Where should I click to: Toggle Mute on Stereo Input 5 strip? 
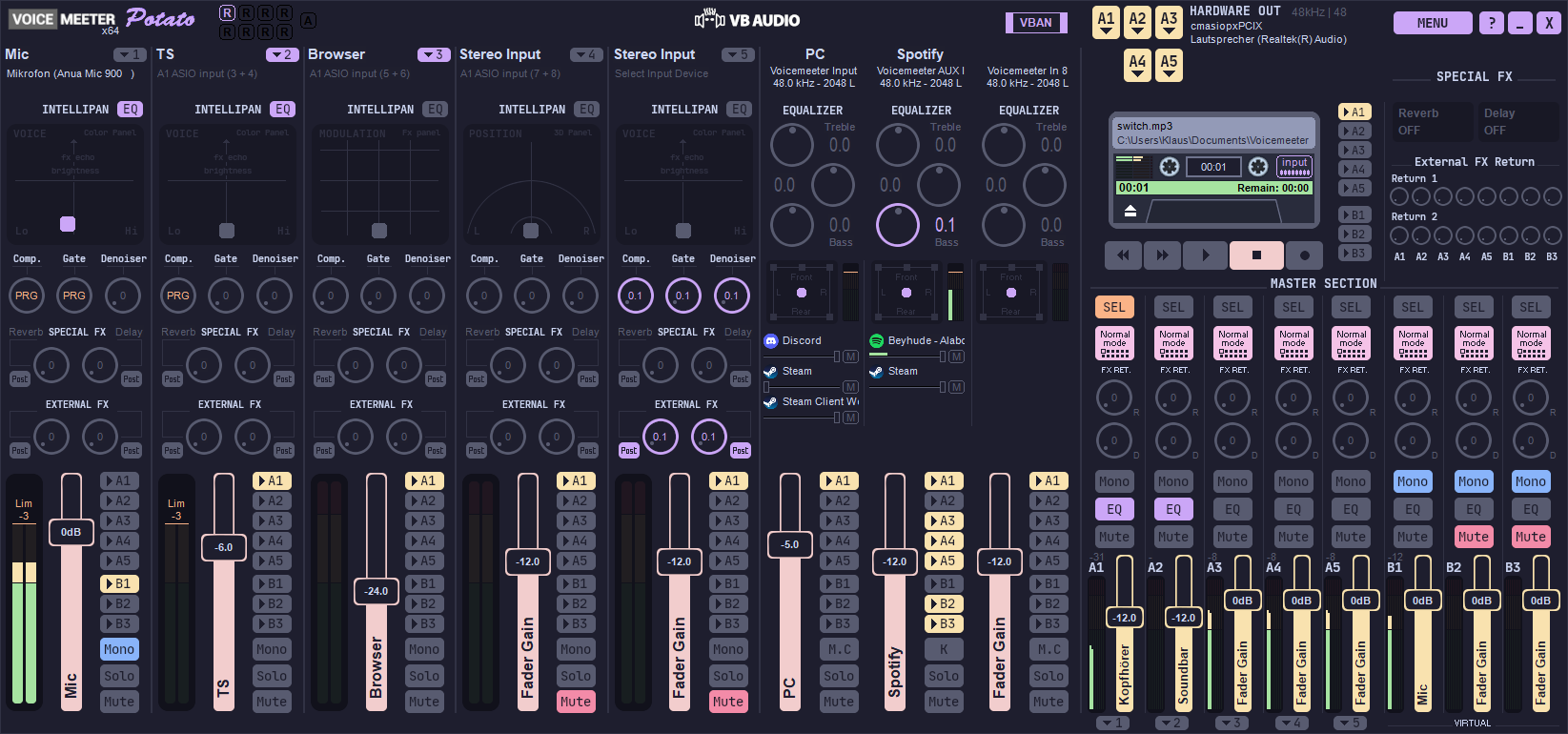click(728, 702)
